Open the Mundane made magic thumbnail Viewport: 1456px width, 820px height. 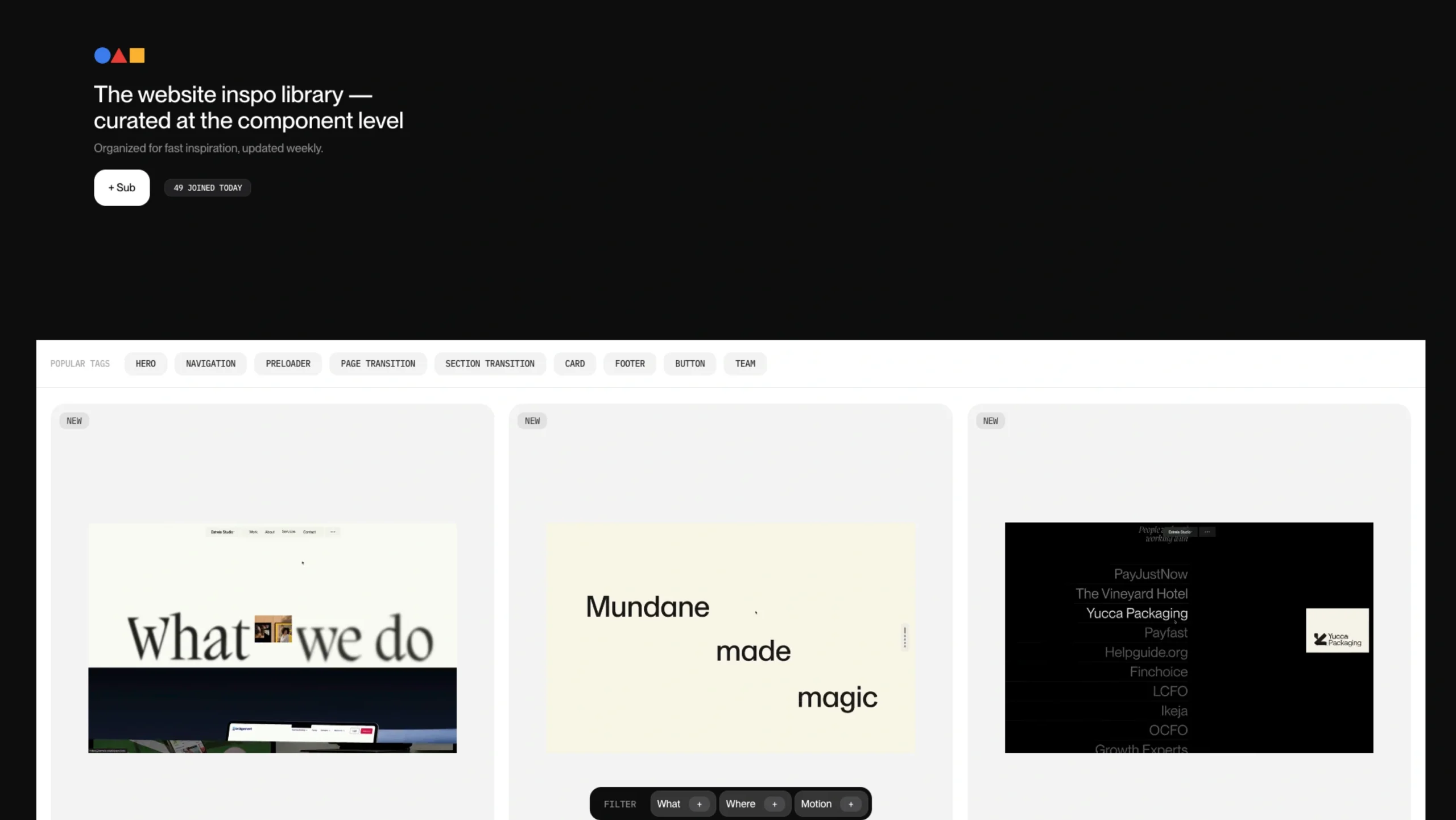[730, 637]
